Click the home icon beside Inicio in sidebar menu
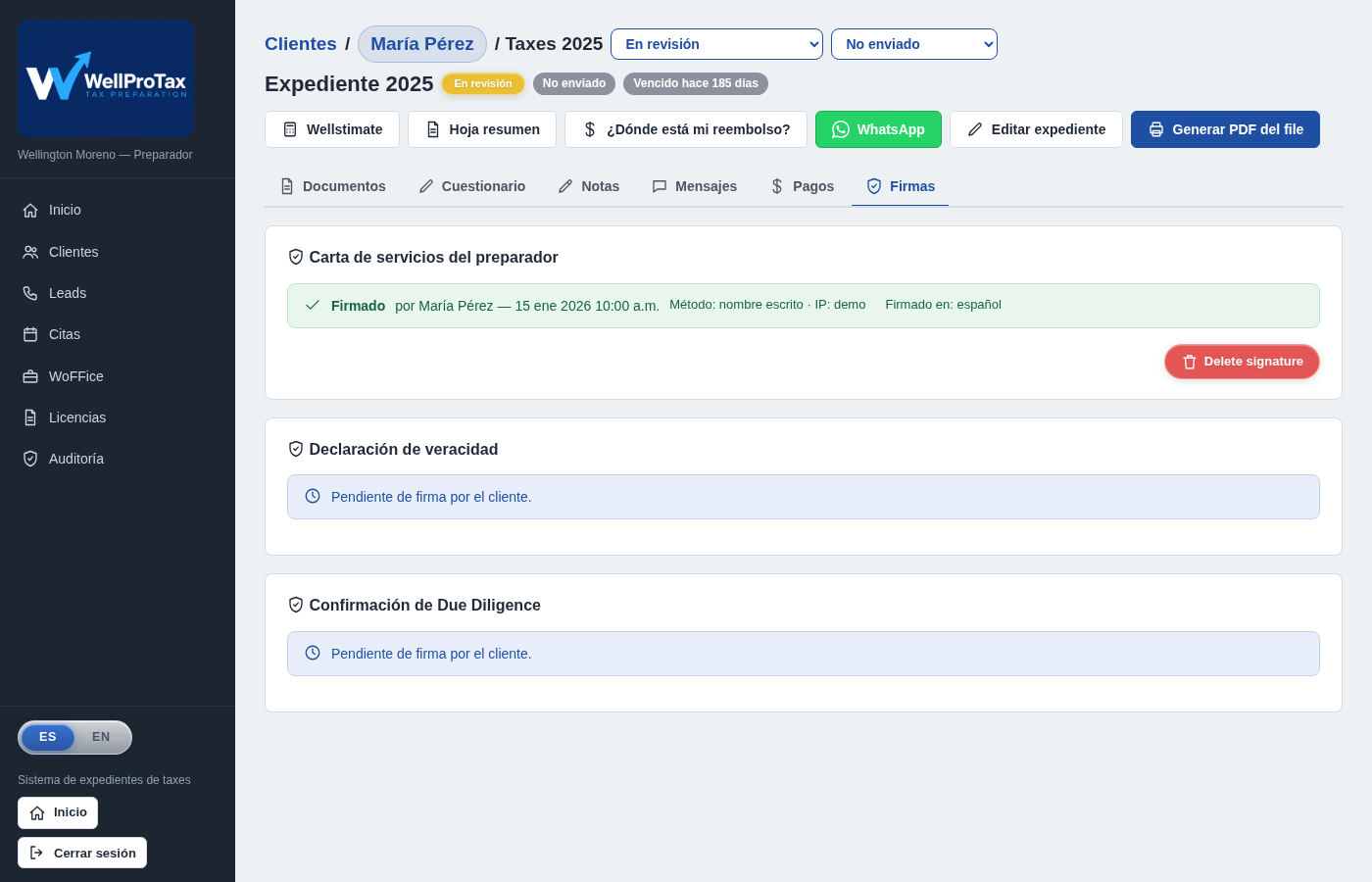 [x=30, y=210]
